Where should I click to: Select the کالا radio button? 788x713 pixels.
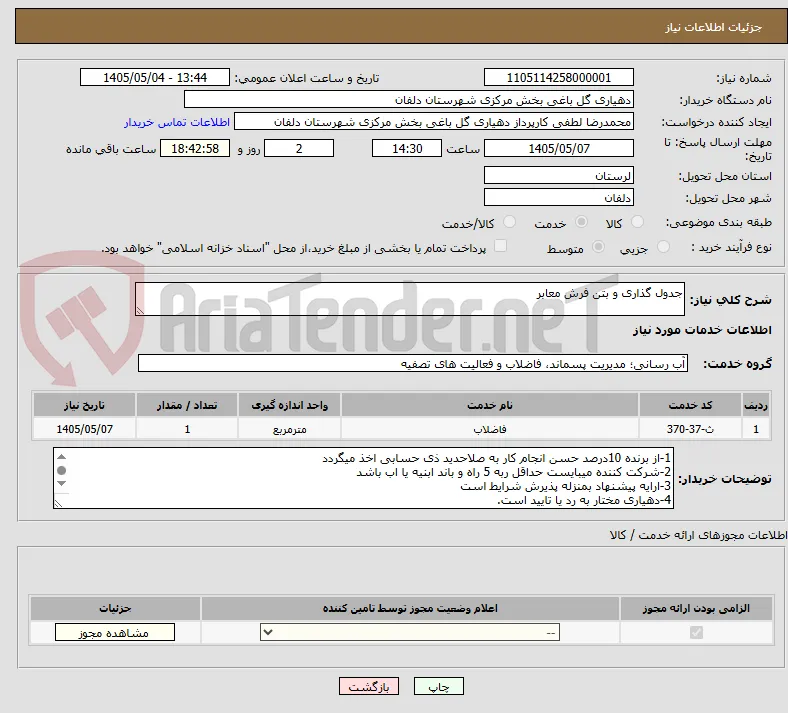pos(637,222)
